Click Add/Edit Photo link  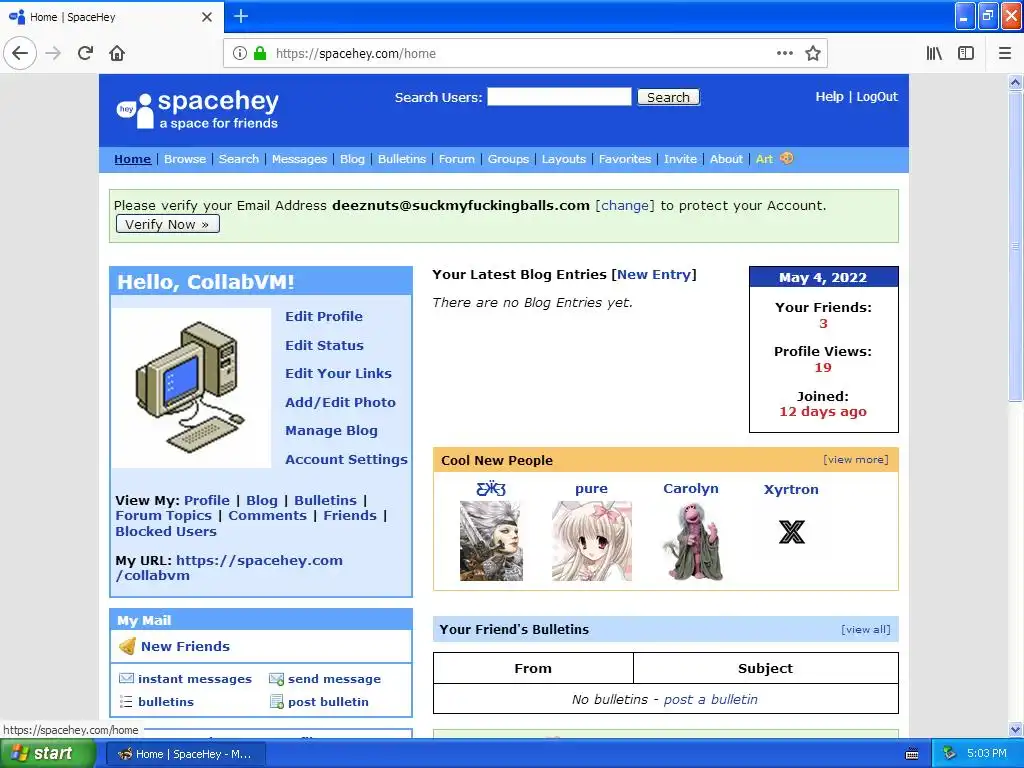pyautogui.click(x=340, y=402)
